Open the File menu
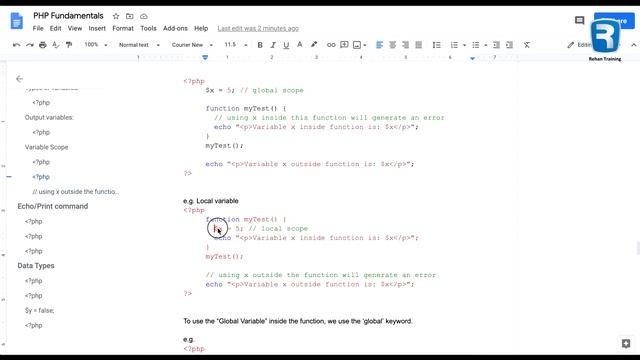 [x=38, y=28]
